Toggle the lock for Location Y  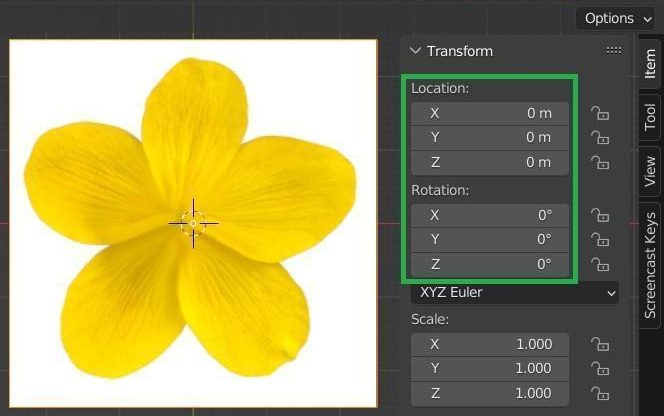pos(600,138)
